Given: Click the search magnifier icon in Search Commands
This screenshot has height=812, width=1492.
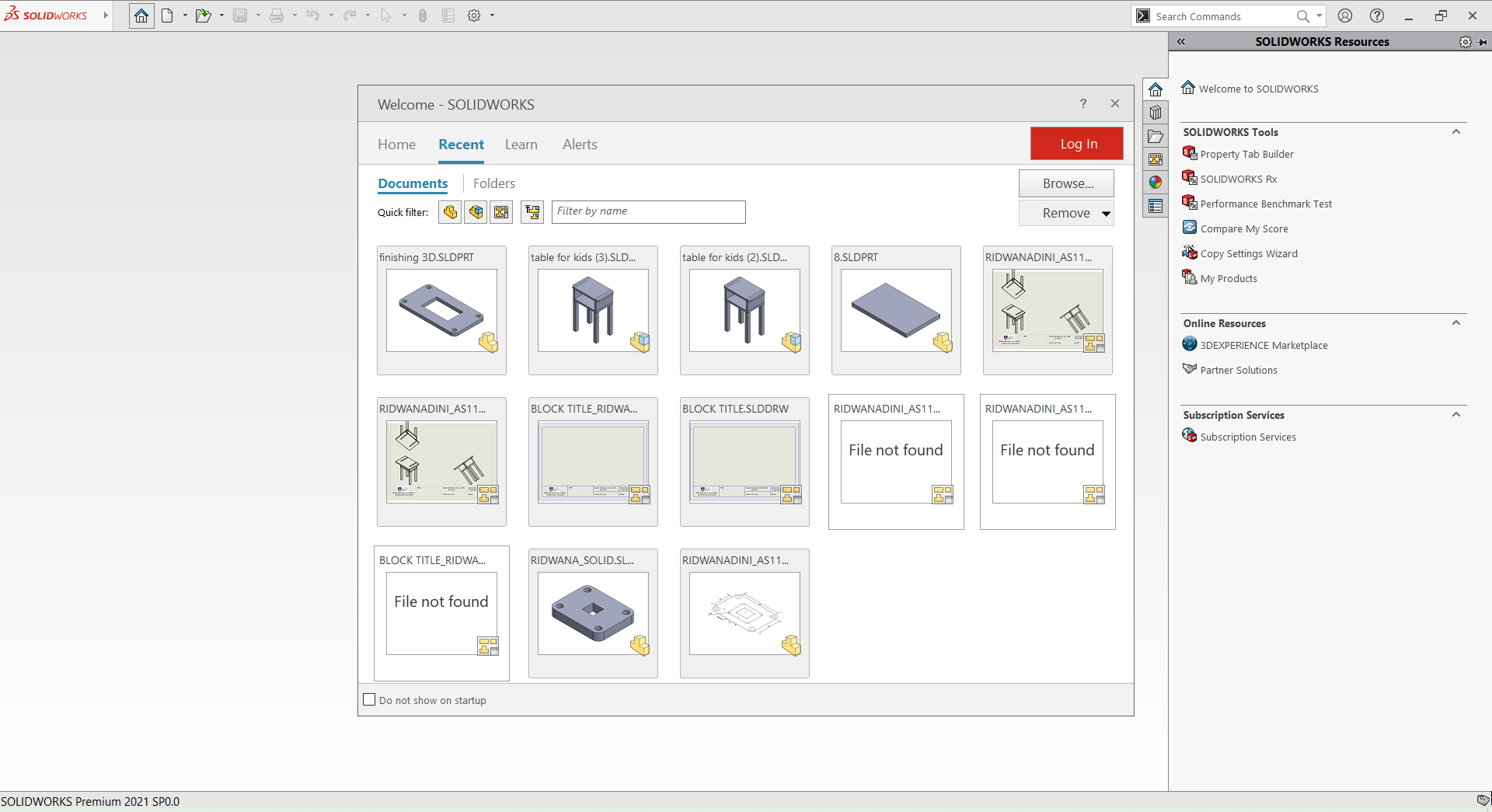Looking at the screenshot, I should pyautogui.click(x=1303, y=16).
